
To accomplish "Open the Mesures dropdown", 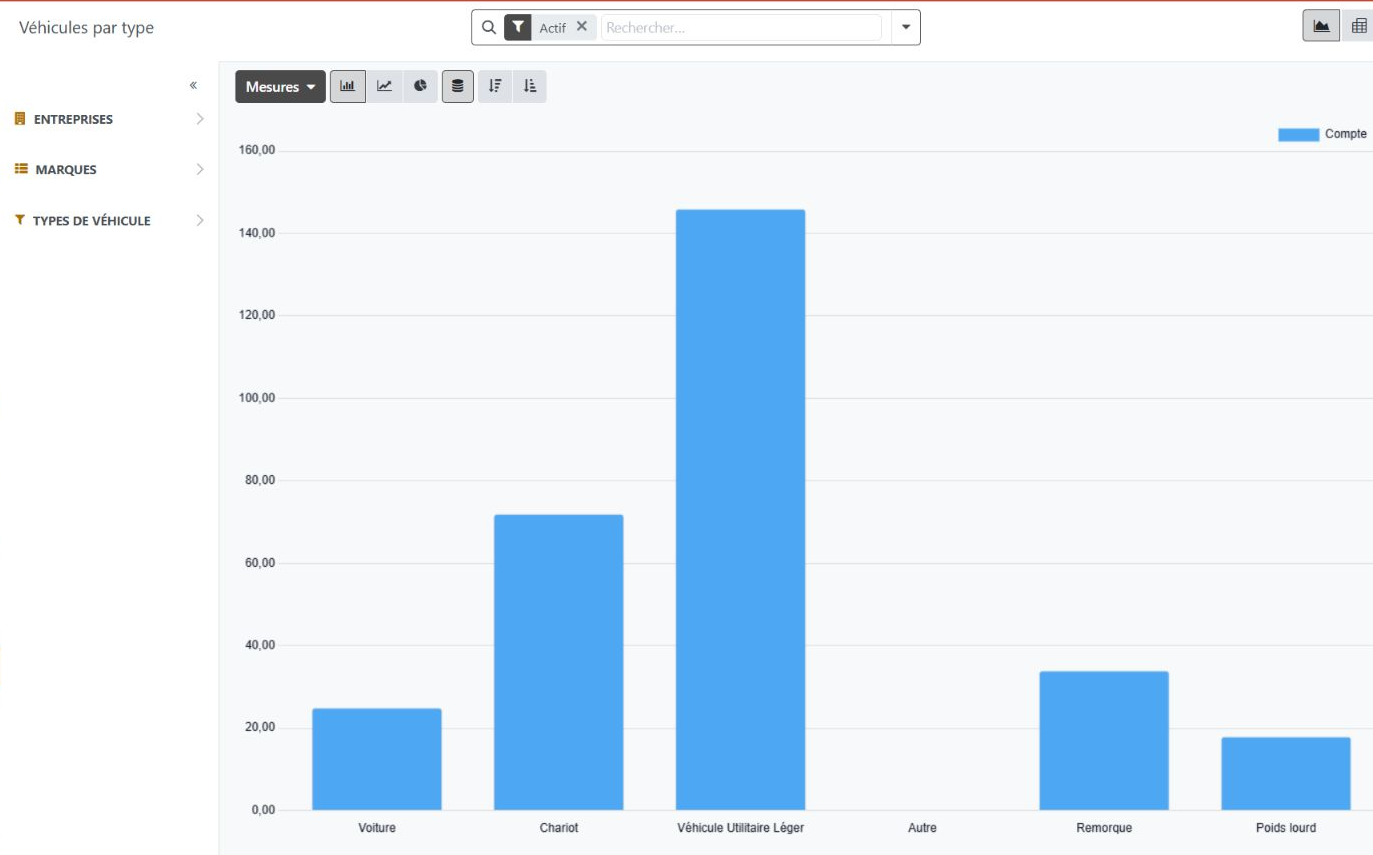I will 281,87.
